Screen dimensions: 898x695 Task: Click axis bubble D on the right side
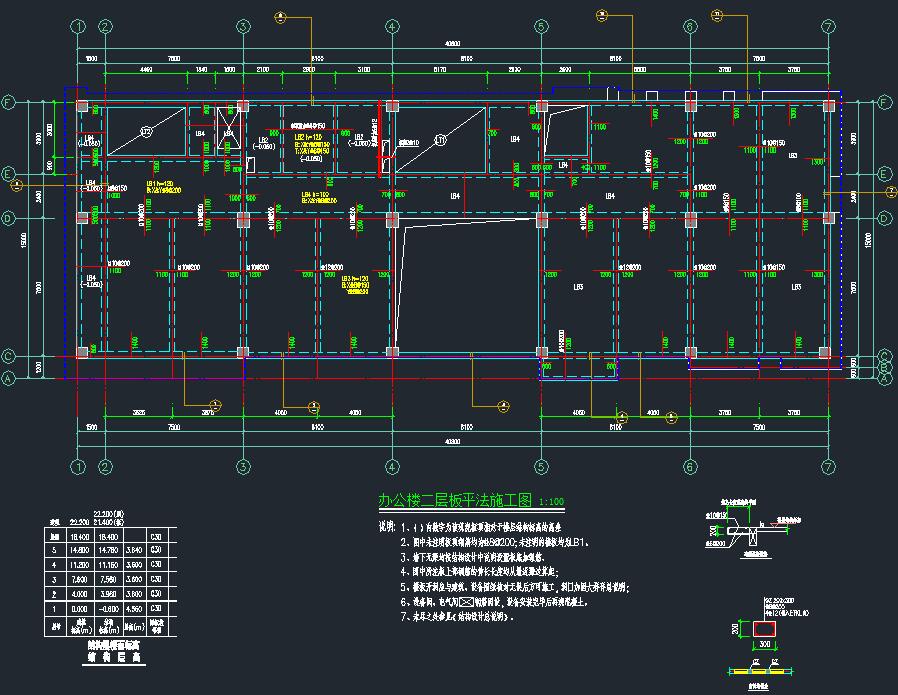pyautogui.click(x=884, y=217)
